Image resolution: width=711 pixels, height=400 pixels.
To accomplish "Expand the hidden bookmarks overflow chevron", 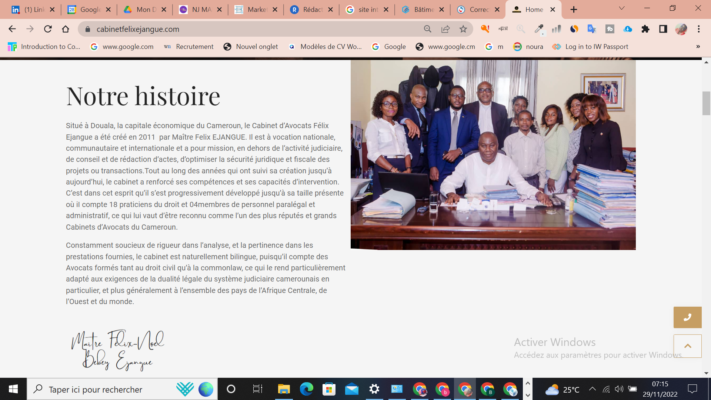I will tap(698, 47).
